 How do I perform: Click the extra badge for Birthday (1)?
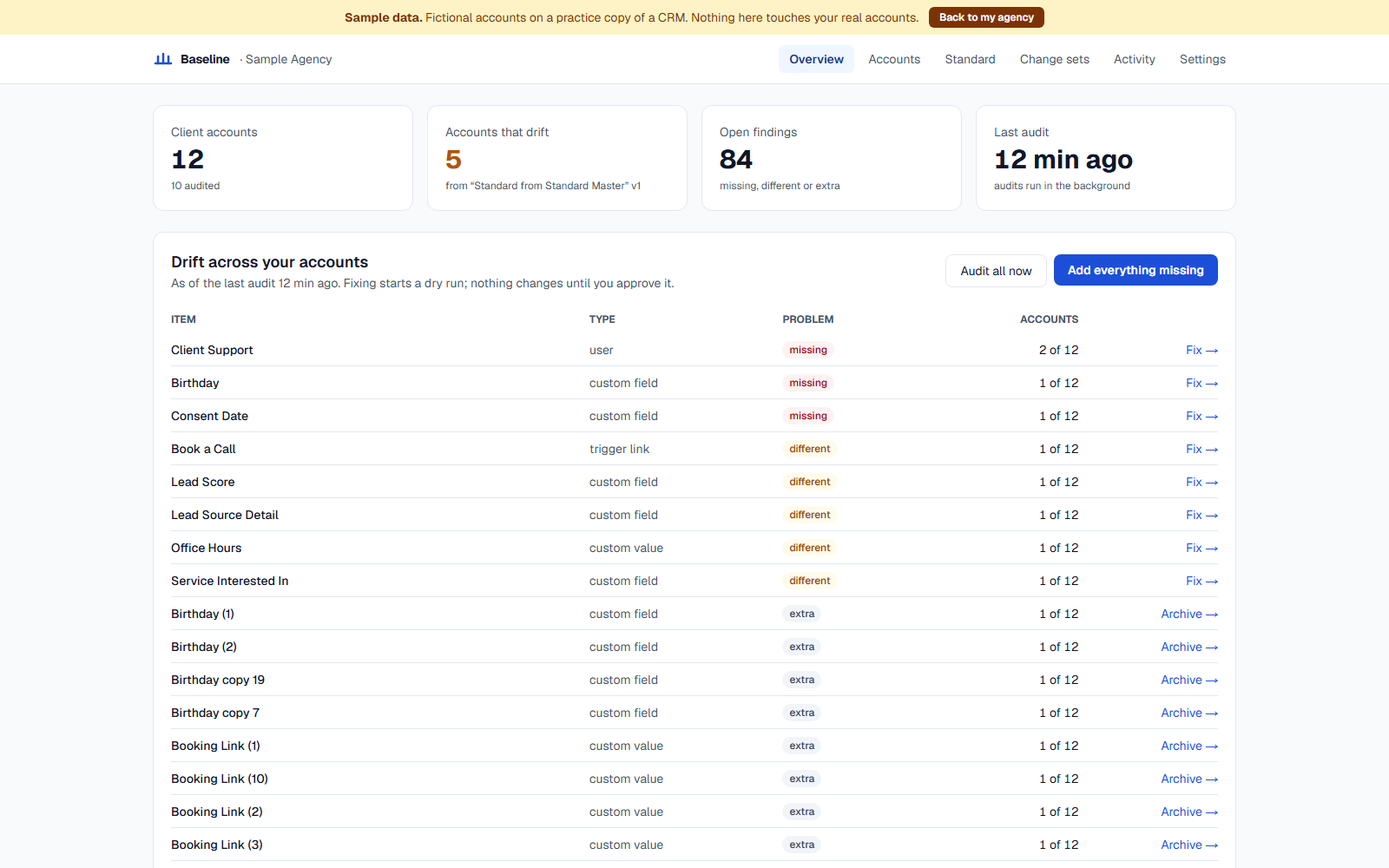802,614
